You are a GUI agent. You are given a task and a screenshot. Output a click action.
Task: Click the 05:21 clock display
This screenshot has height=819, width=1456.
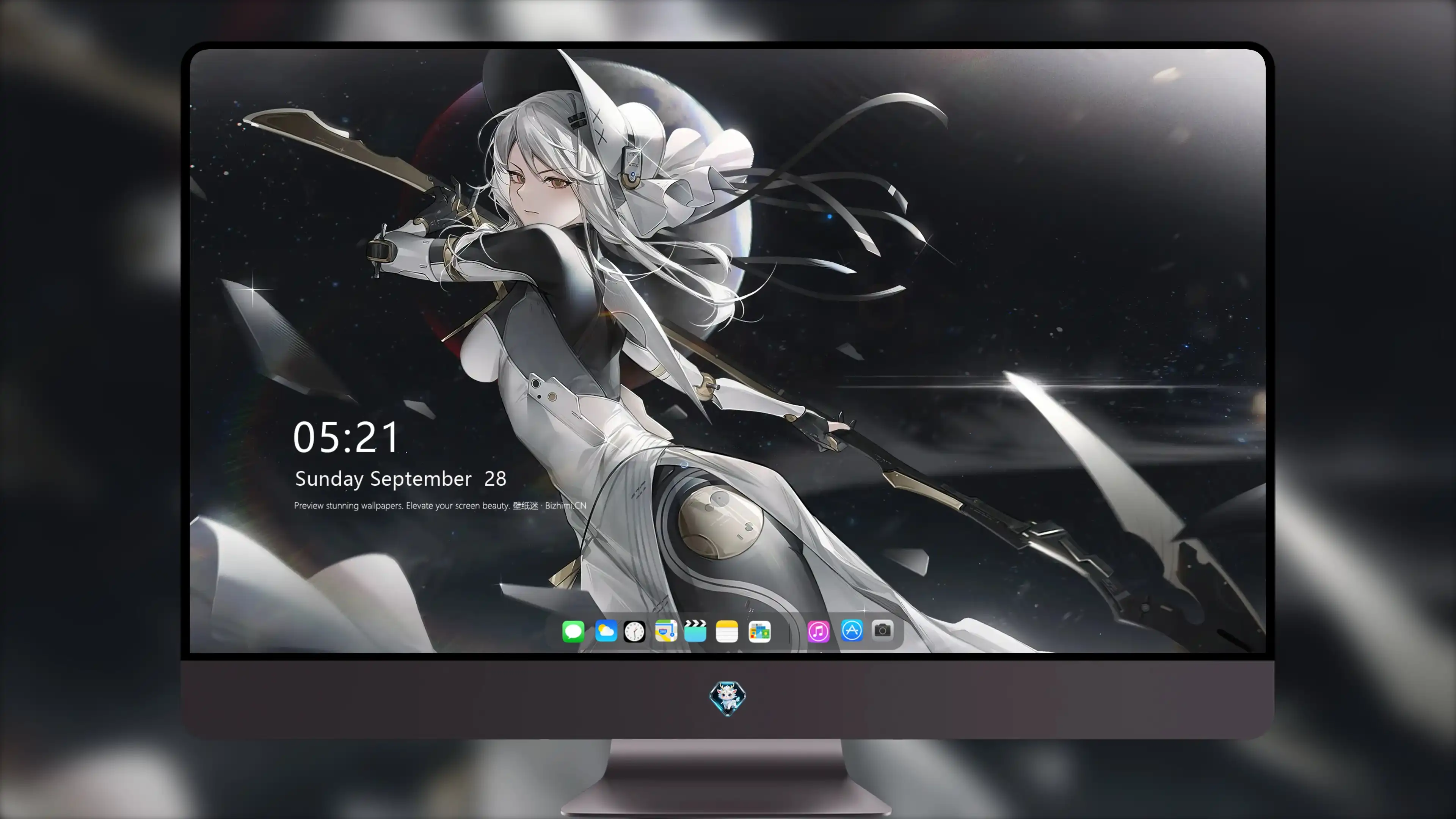pos(346,438)
